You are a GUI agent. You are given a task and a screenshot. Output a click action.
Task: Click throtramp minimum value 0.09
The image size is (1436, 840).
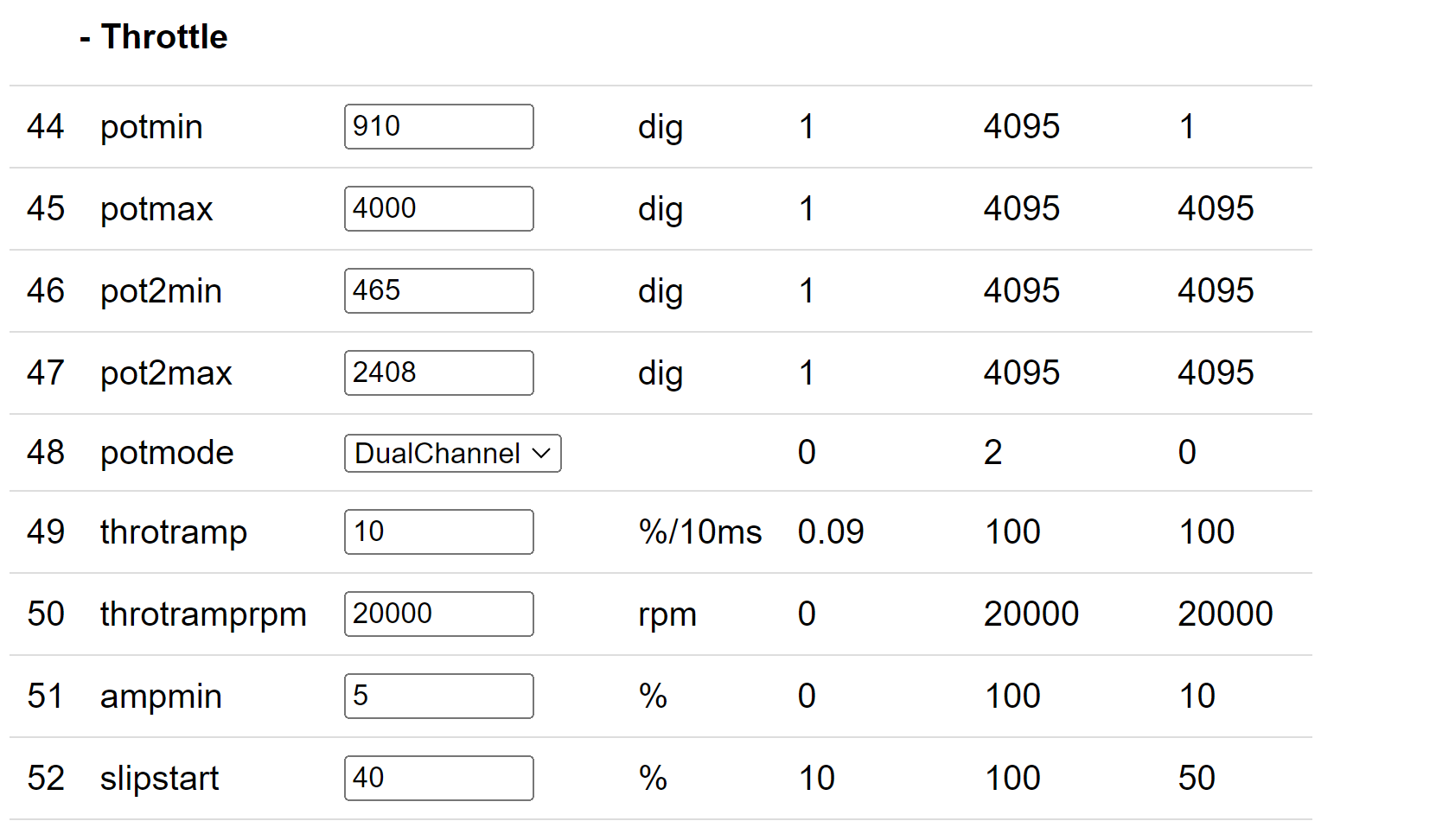[831, 532]
